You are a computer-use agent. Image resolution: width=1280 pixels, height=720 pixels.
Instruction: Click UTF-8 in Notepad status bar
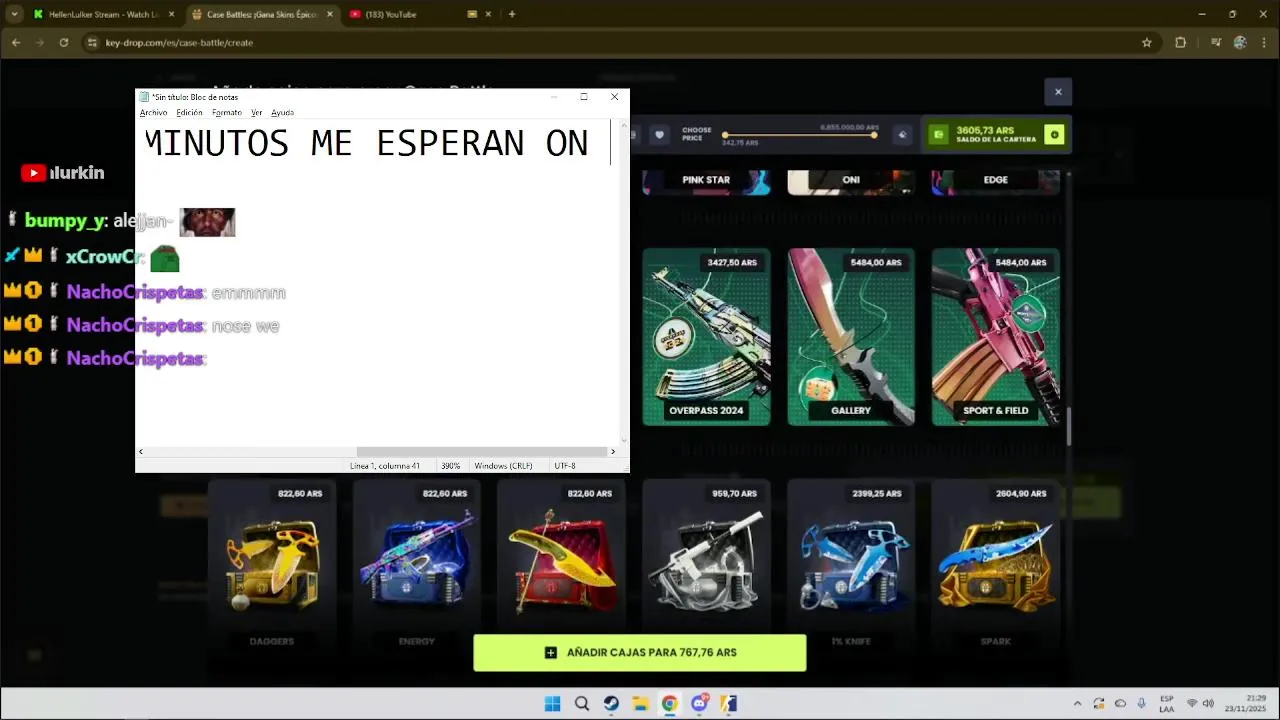pos(564,466)
